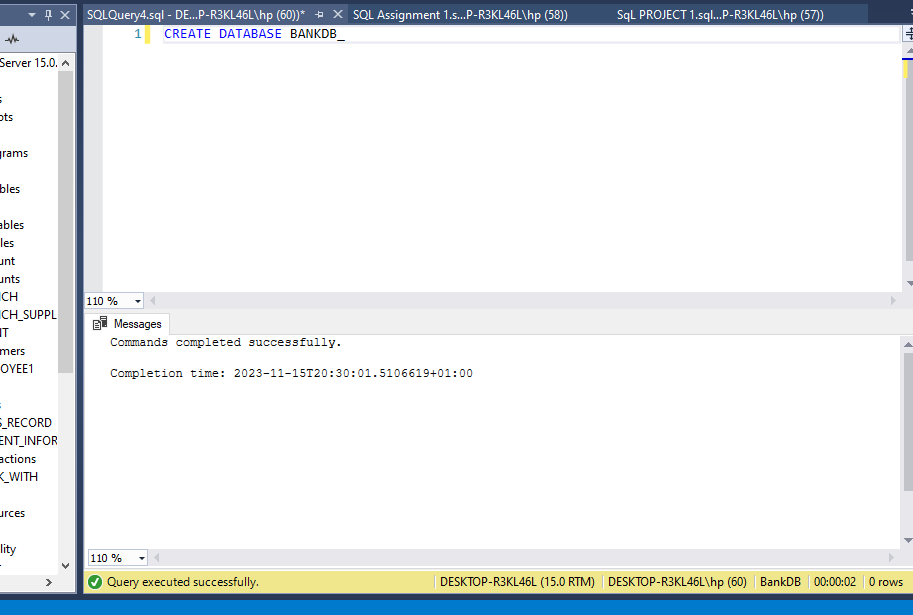The image size is (913, 615).
Task: Click the 0 rows indicator in status bar
Action: [886, 581]
